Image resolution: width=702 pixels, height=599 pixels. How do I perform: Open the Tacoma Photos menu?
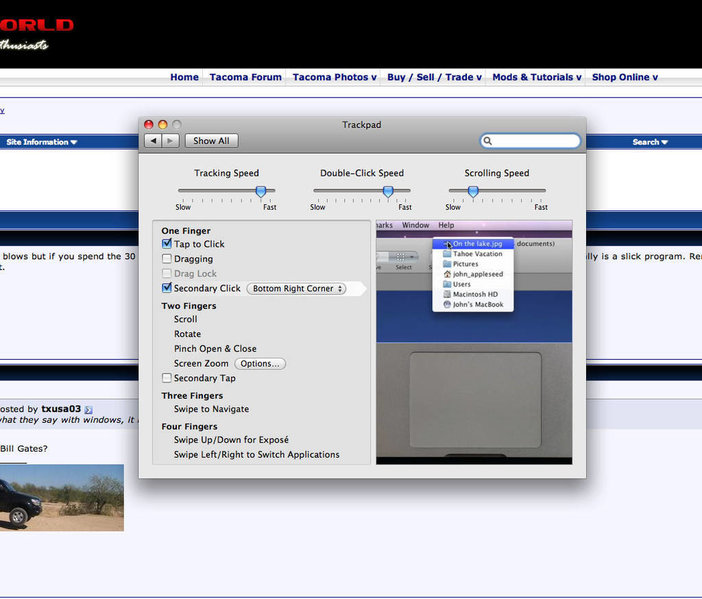[x=334, y=77]
